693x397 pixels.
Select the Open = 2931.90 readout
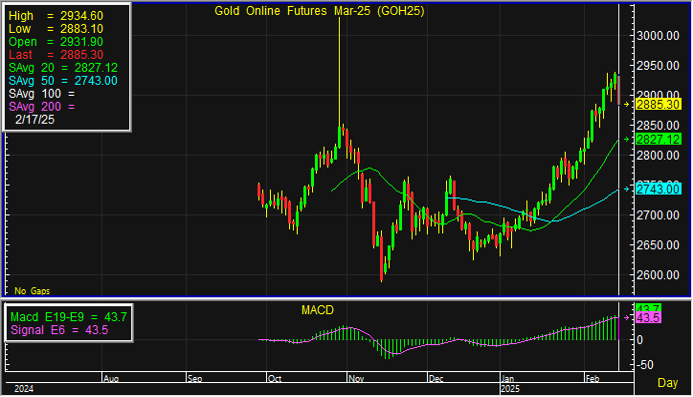pyautogui.click(x=56, y=42)
